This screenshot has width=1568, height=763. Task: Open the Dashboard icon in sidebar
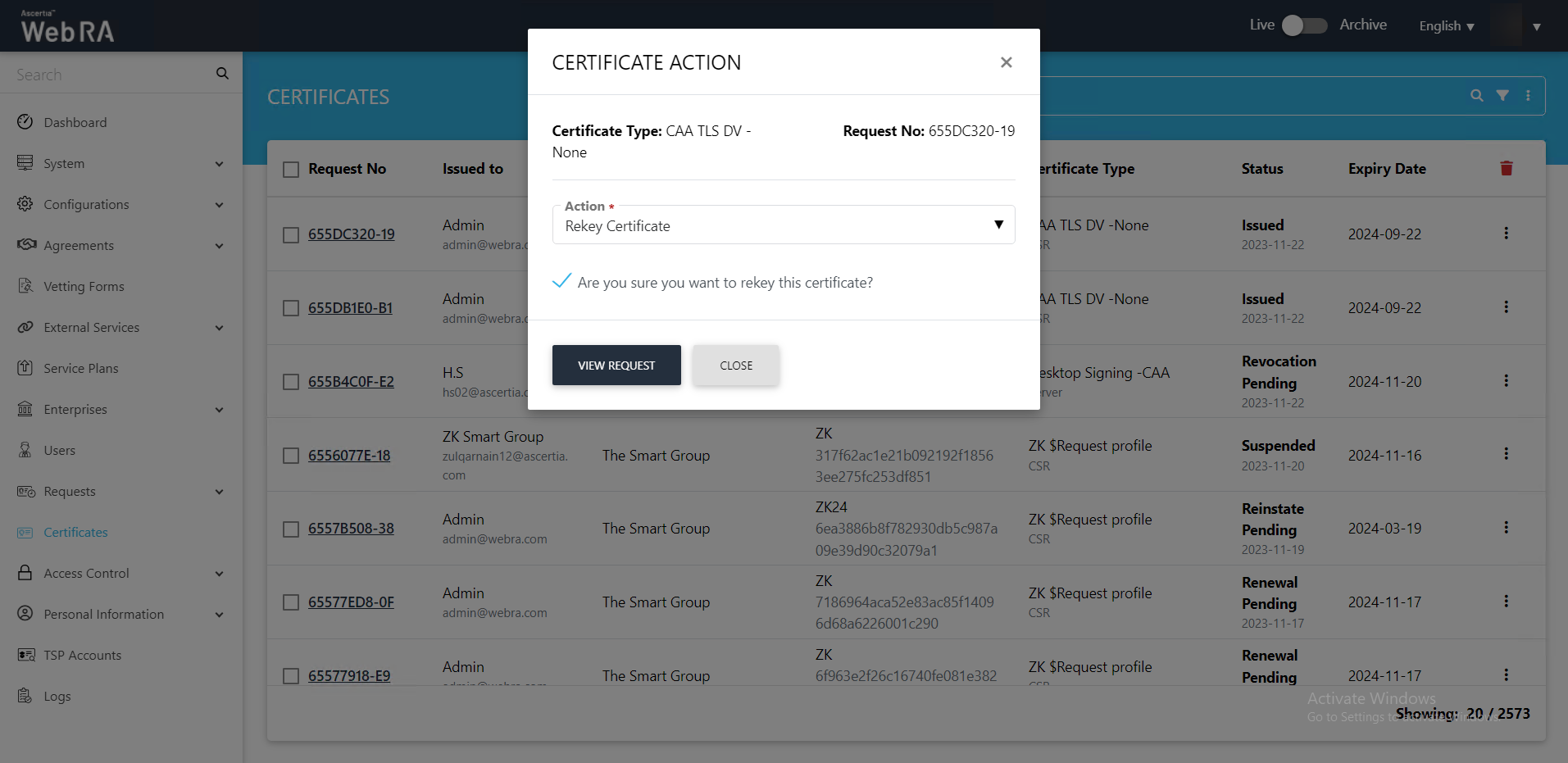tap(25, 122)
